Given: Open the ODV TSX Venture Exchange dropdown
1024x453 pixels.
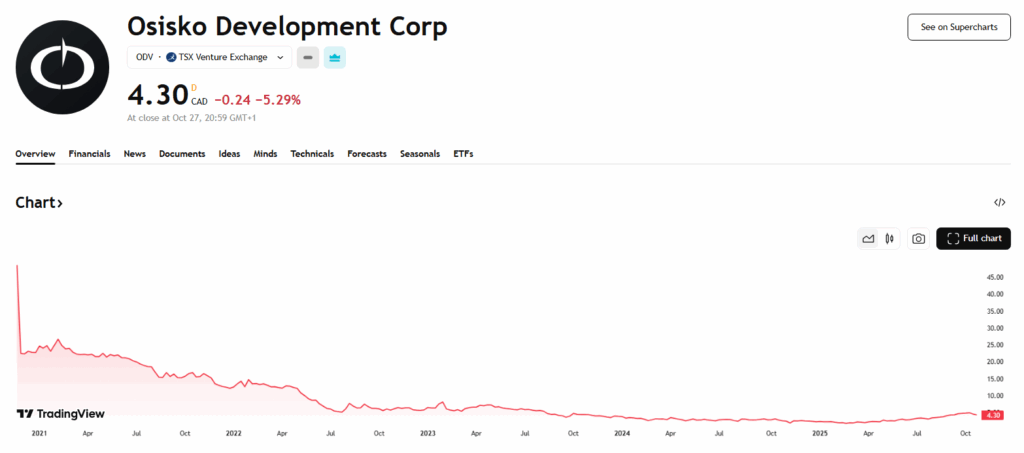Looking at the screenshot, I should click(210, 58).
